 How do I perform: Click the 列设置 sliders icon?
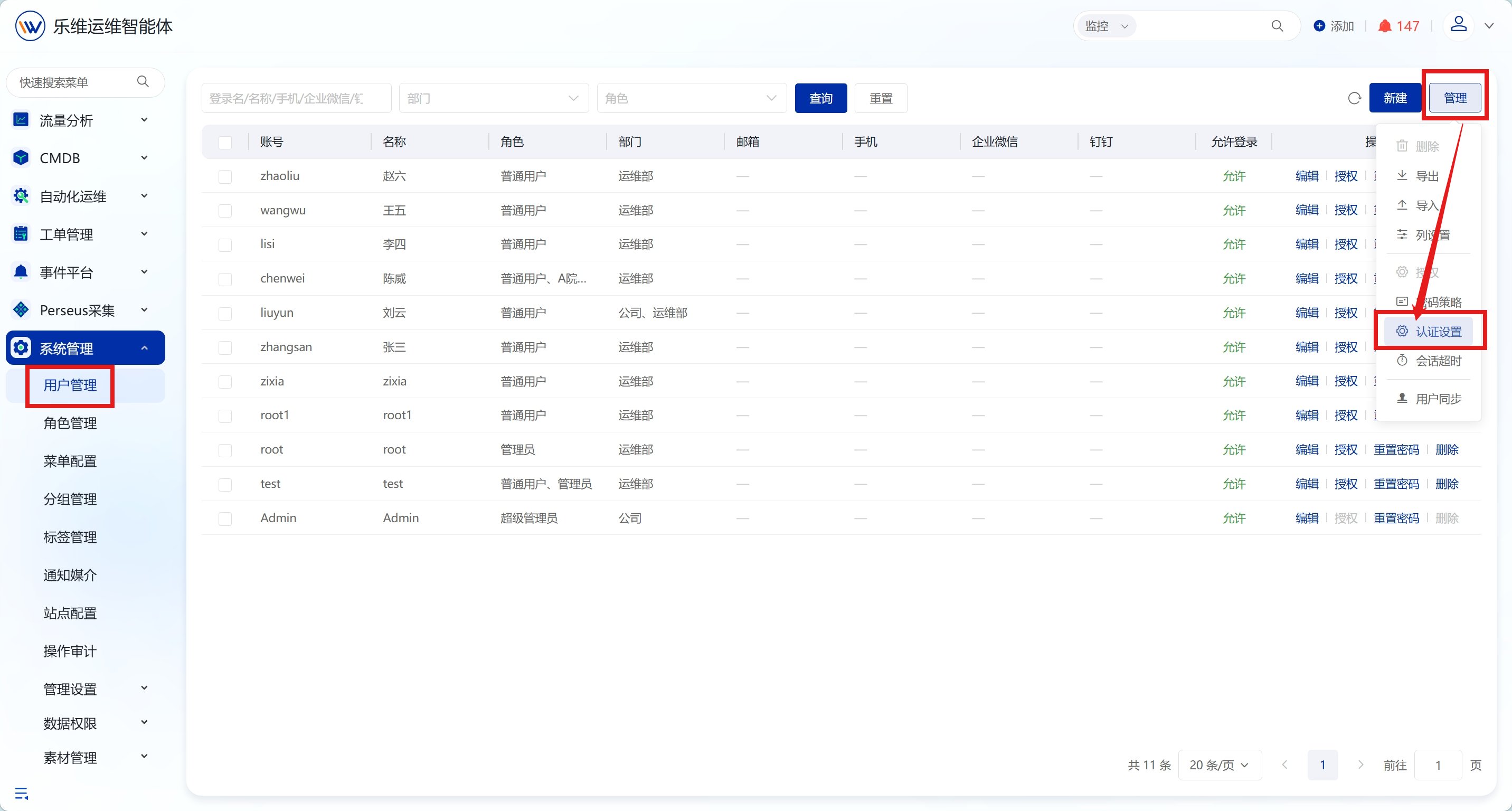pyautogui.click(x=1402, y=234)
